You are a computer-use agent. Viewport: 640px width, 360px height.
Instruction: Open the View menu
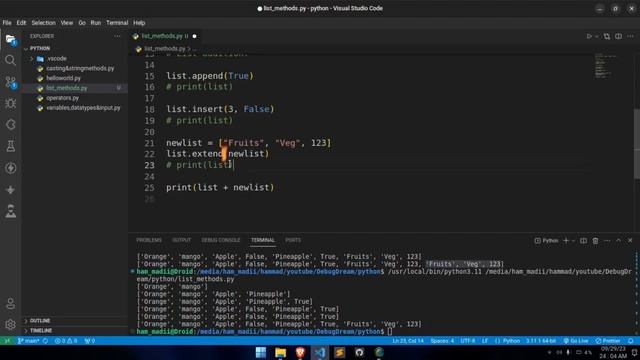pyautogui.click(x=67, y=23)
